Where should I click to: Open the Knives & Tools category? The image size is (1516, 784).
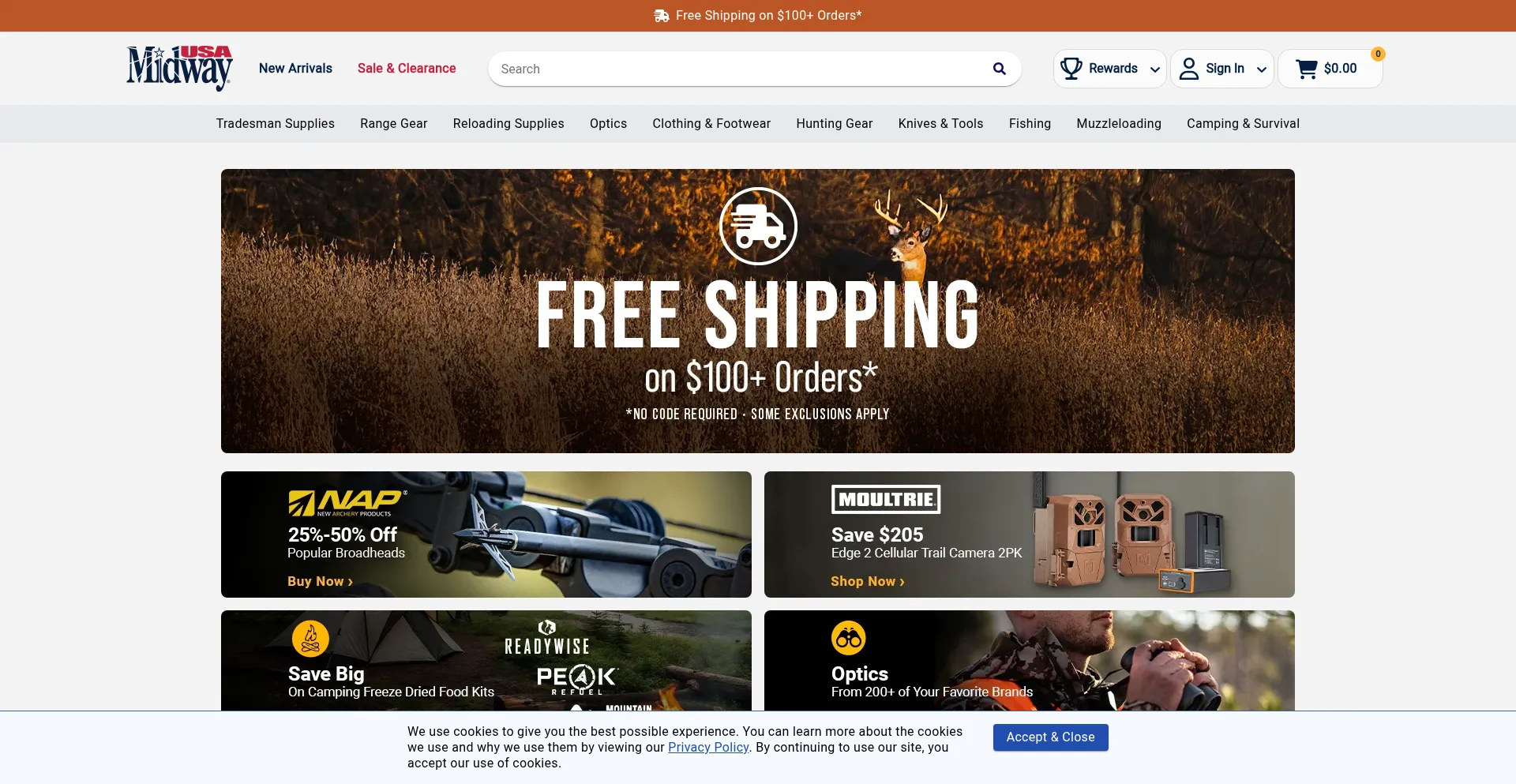tap(940, 123)
